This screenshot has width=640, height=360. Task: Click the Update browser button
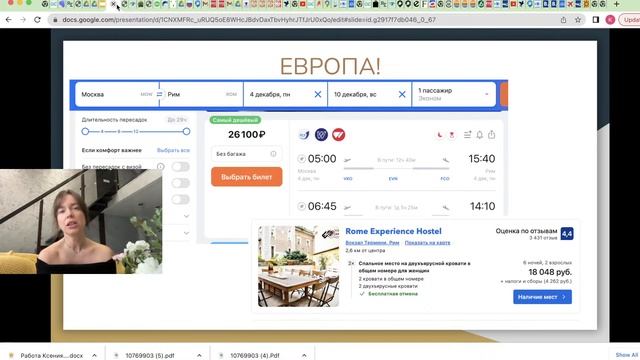click(x=630, y=20)
